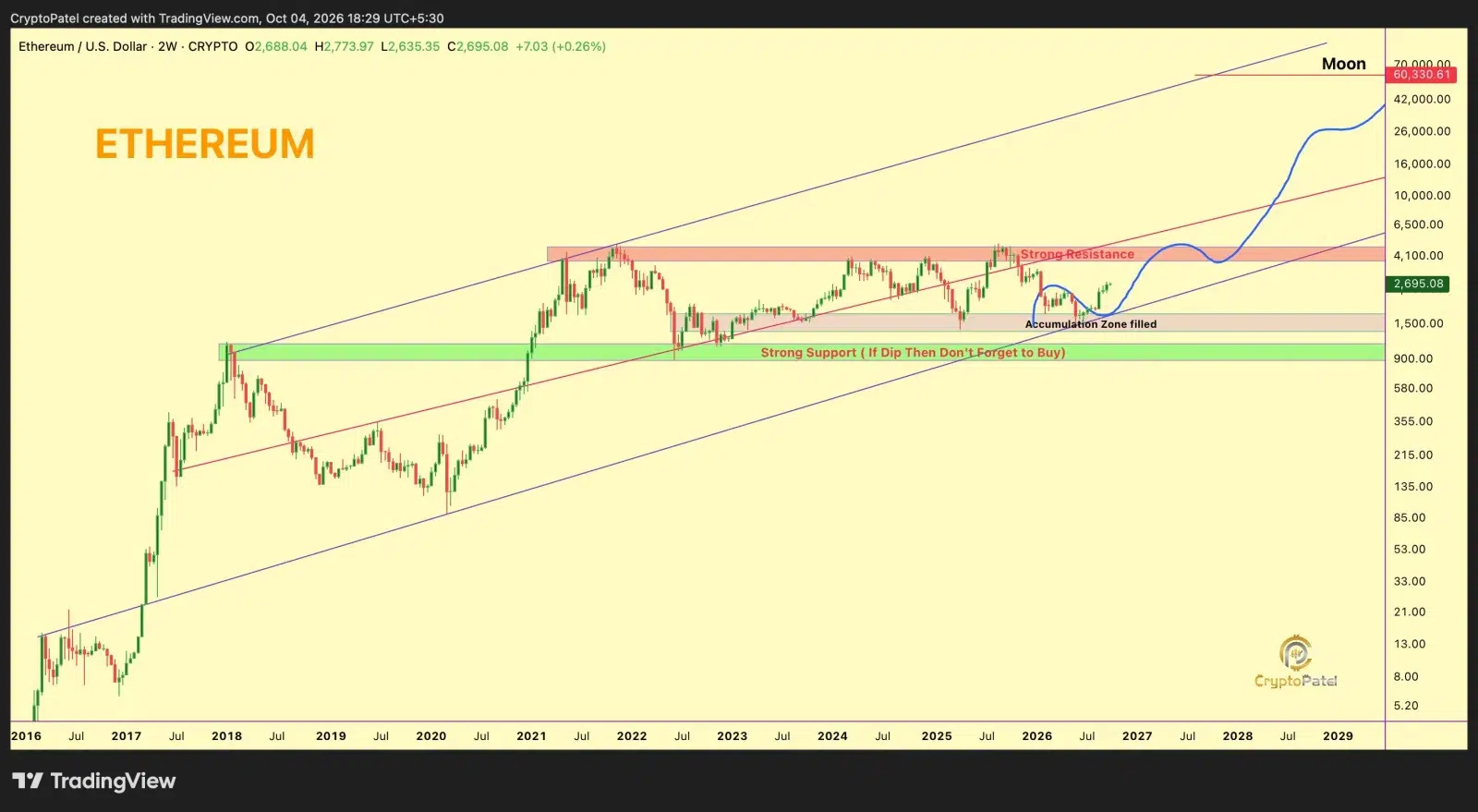1478x812 pixels.
Task: Click the 2026 year on the time axis
Action: (x=1037, y=736)
